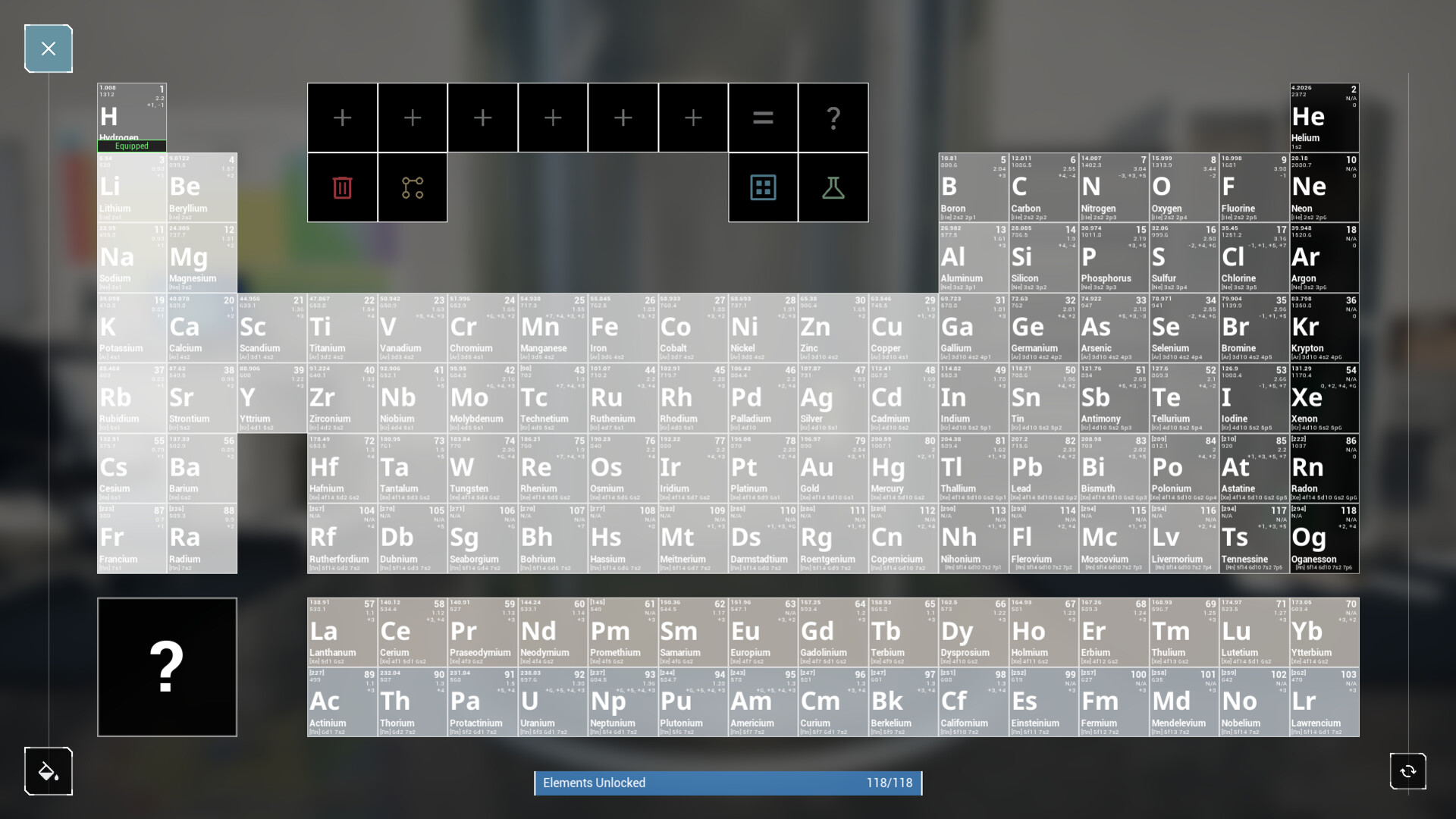Click the paint bucket fill icon

[x=49, y=771]
